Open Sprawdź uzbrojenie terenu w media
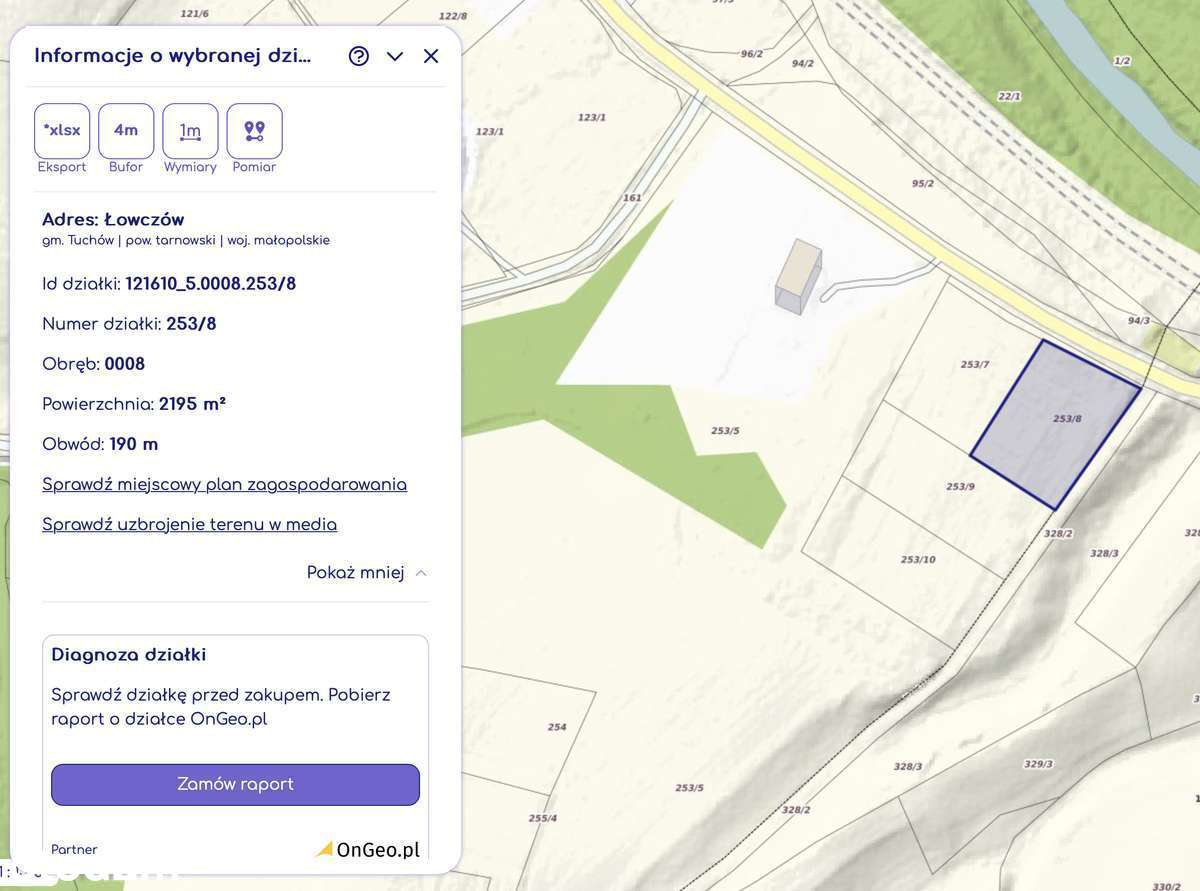The height and width of the screenshot is (891, 1200). pos(189,525)
